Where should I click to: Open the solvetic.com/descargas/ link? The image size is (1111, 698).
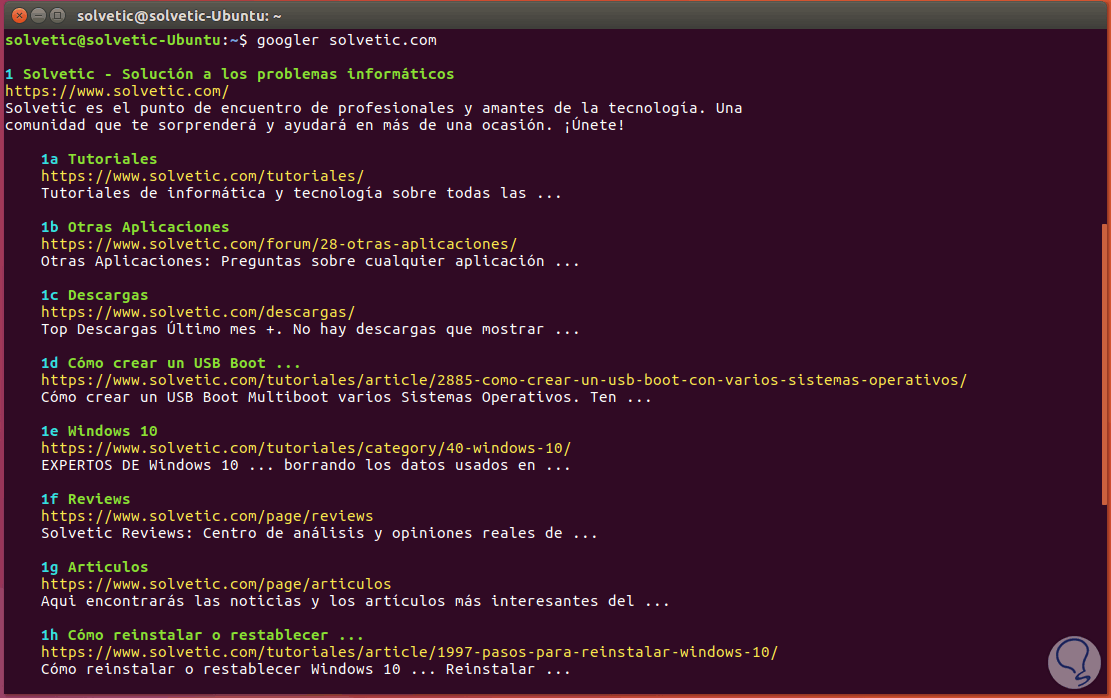point(198,312)
